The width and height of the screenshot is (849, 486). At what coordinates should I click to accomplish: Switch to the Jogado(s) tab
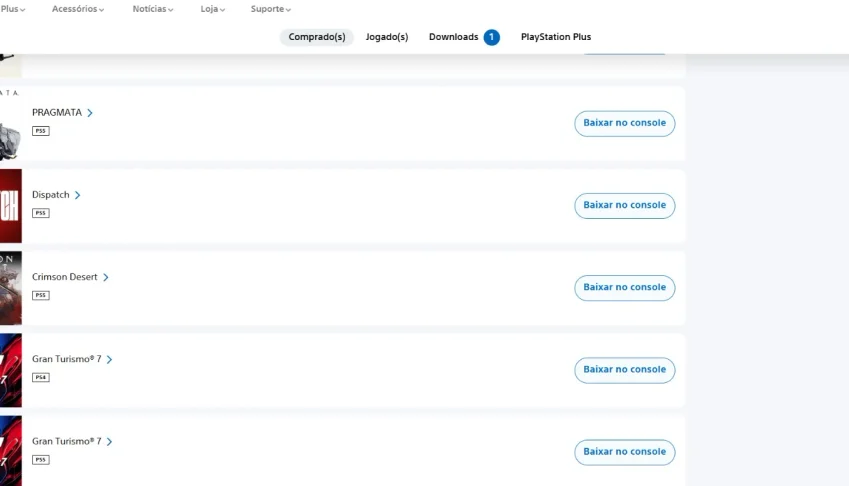(x=387, y=37)
